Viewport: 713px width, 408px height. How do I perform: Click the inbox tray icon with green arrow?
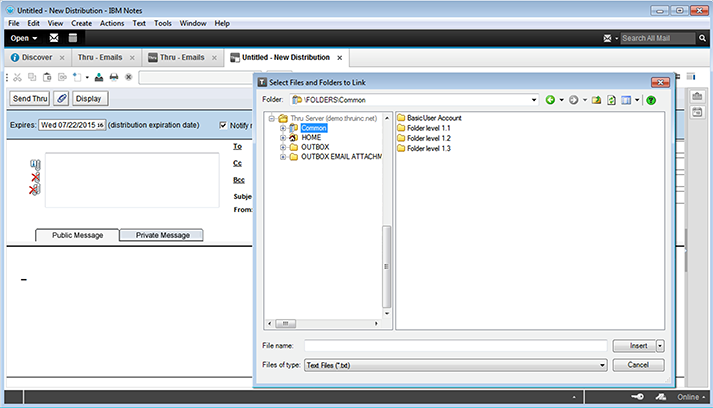coord(99,77)
